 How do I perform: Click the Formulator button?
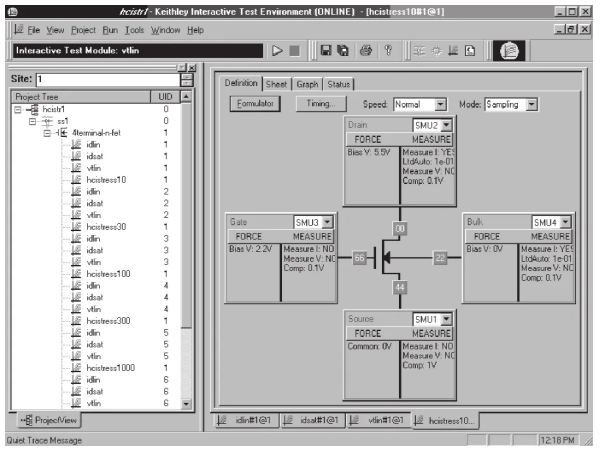[255, 103]
